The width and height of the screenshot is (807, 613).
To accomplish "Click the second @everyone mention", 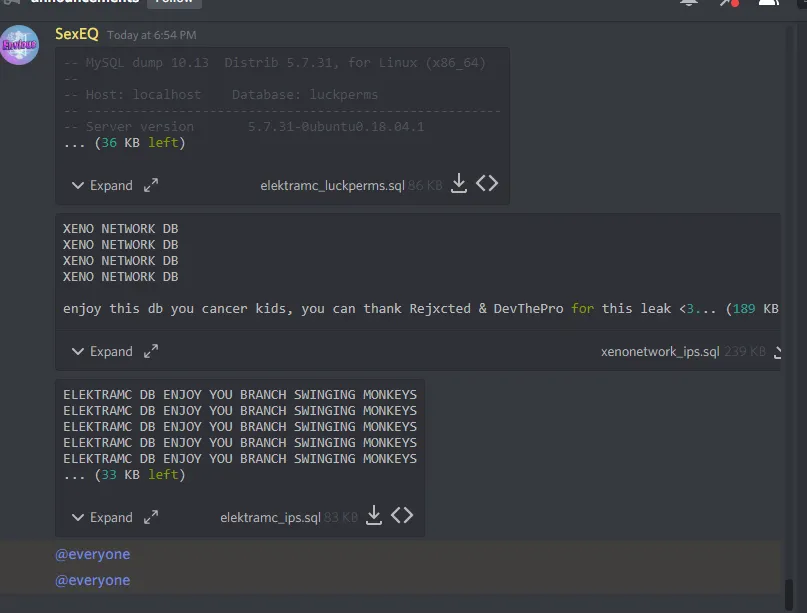I will (x=93, y=581).
